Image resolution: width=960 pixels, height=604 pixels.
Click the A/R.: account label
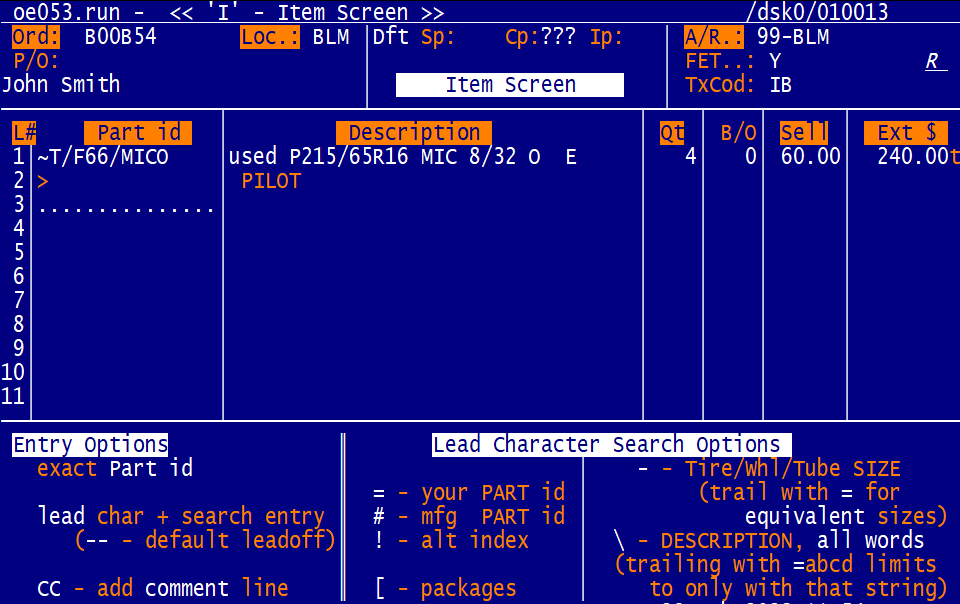(714, 38)
